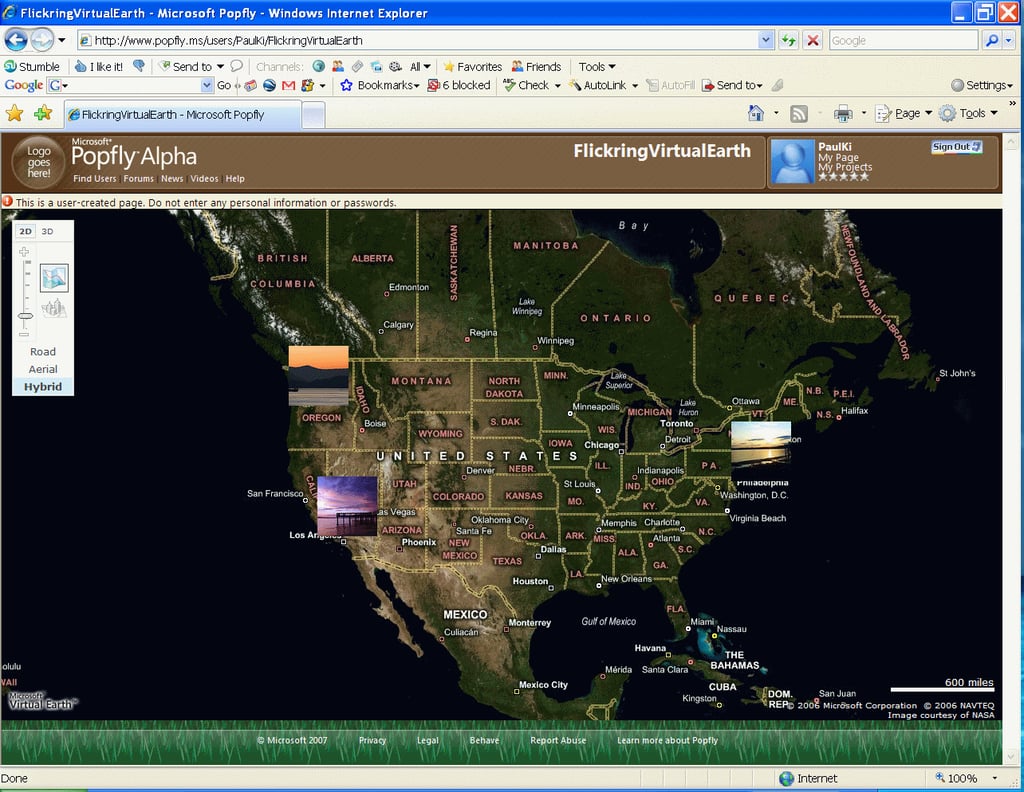Switch map to 3D mode

(x=47, y=231)
